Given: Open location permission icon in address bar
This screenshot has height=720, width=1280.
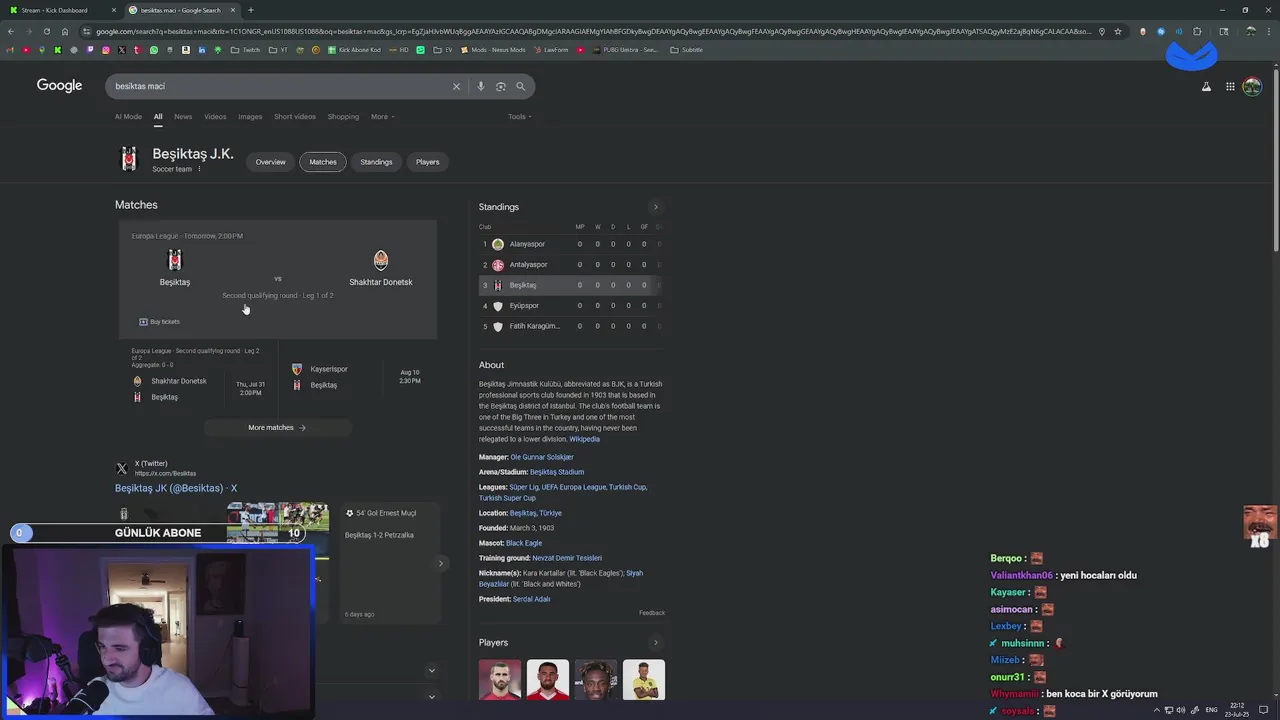Looking at the screenshot, I should (1102, 31).
